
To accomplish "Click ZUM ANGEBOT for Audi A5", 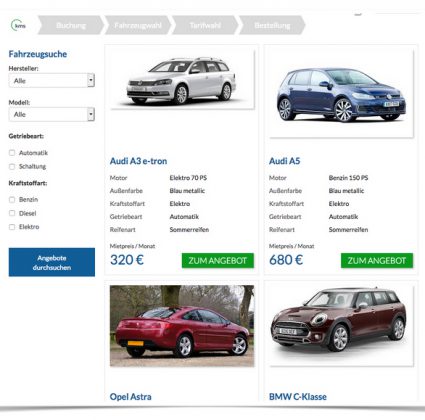I will click(x=377, y=261).
